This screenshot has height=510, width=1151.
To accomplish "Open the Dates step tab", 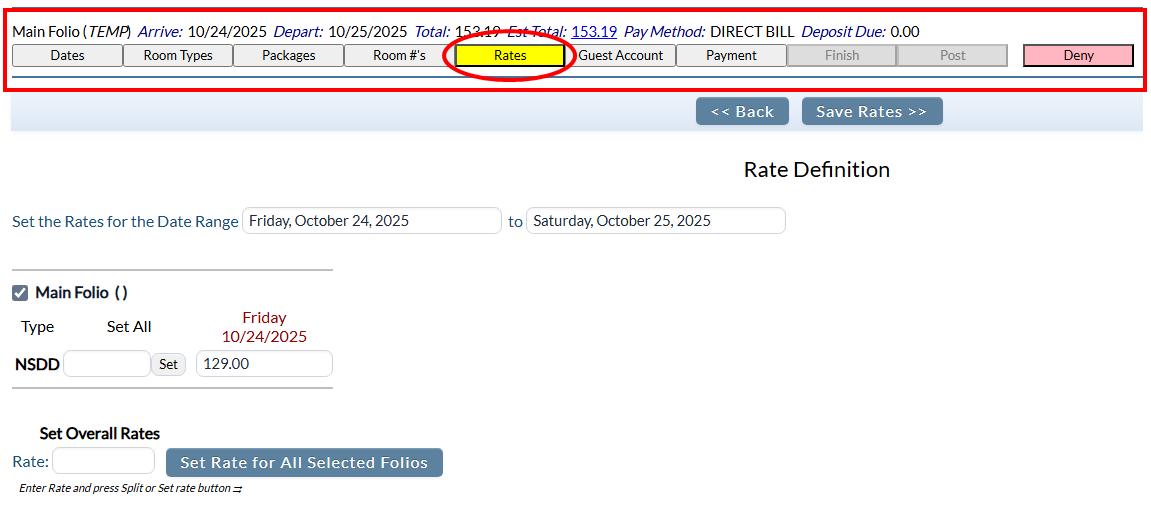I will point(67,56).
